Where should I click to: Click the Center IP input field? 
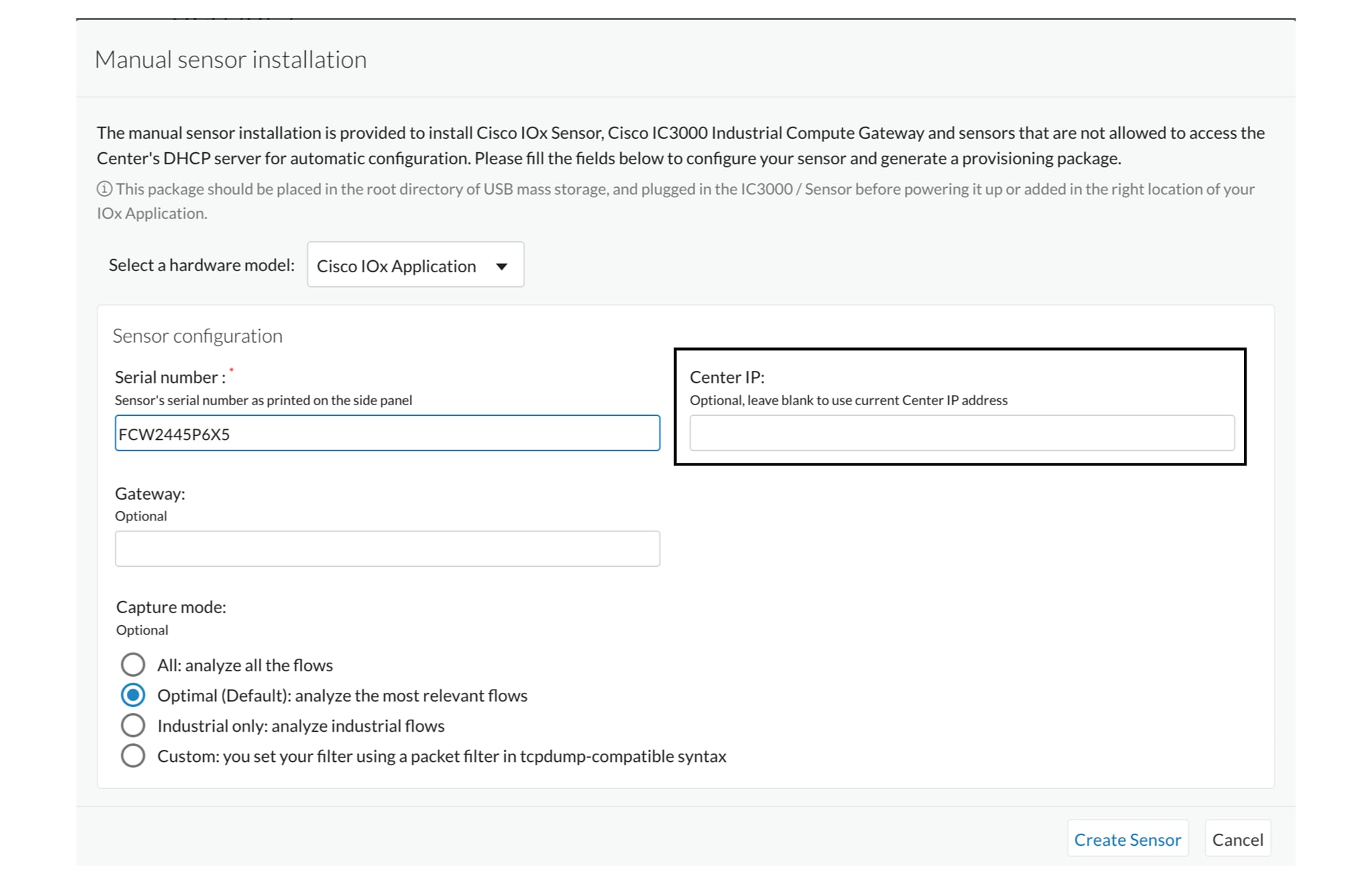pos(962,433)
